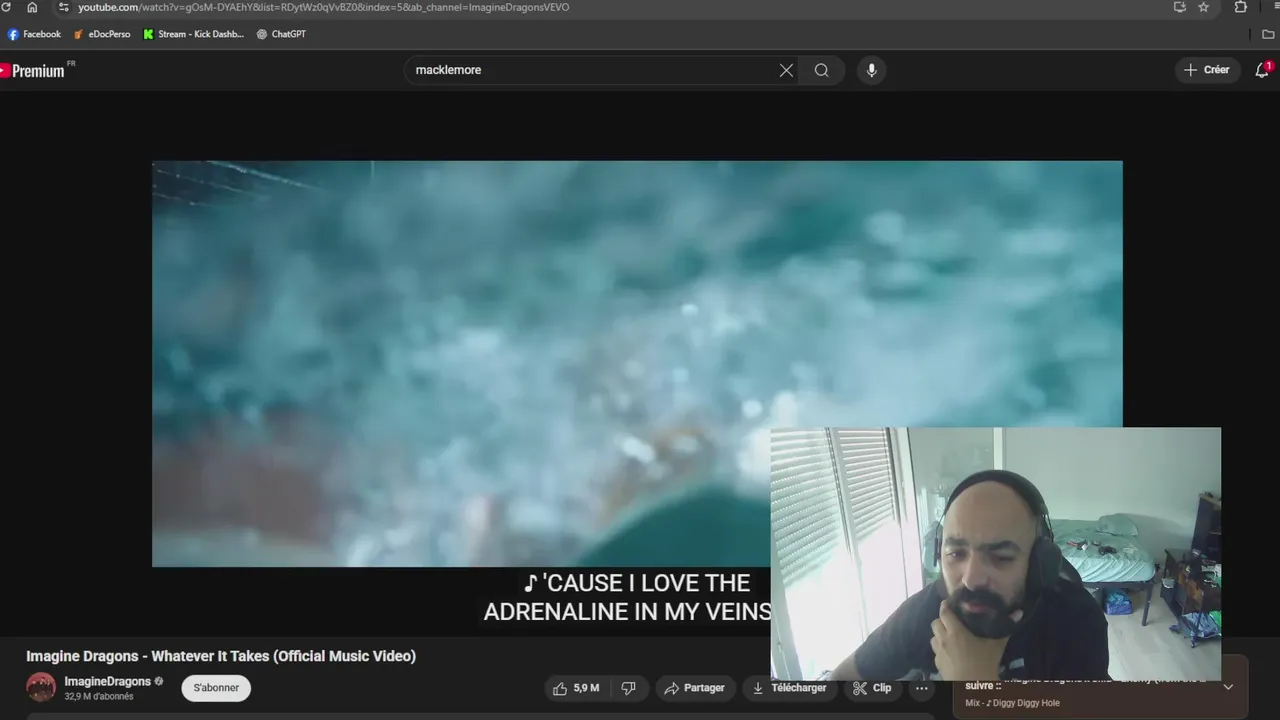This screenshot has width=1280, height=720.
Task: Share the video via Partager
Action: [695, 688]
